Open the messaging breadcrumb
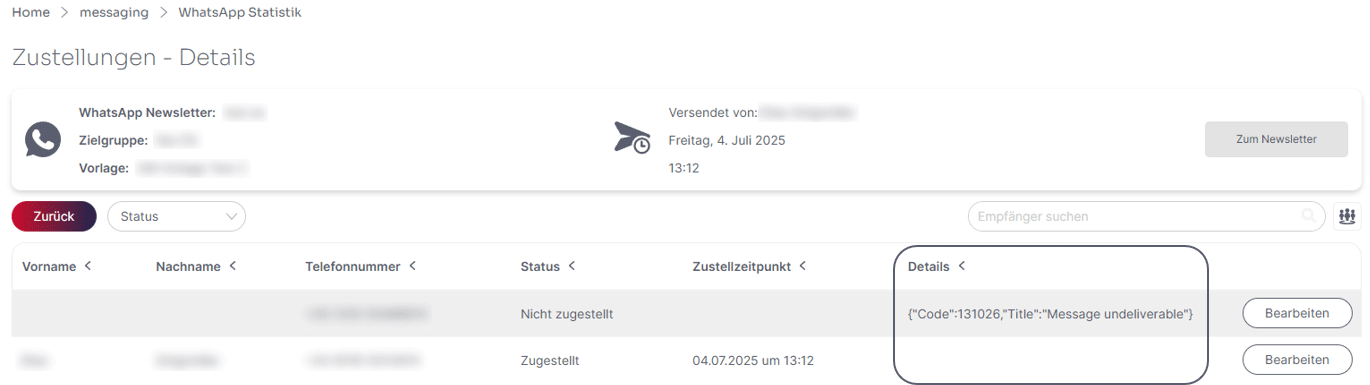The width and height of the screenshot is (1370, 385). (114, 12)
